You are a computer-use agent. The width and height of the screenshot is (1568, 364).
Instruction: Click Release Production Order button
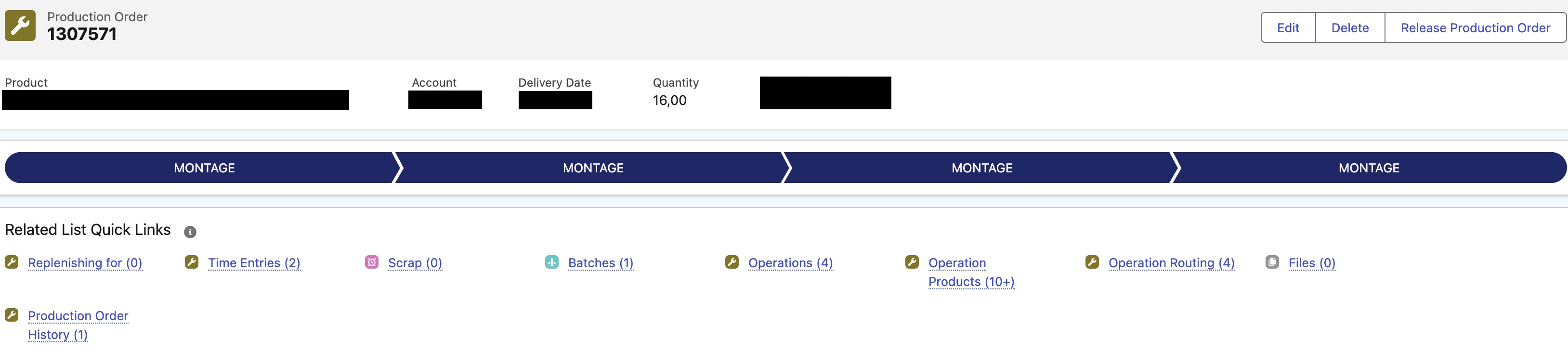[x=1475, y=28]
